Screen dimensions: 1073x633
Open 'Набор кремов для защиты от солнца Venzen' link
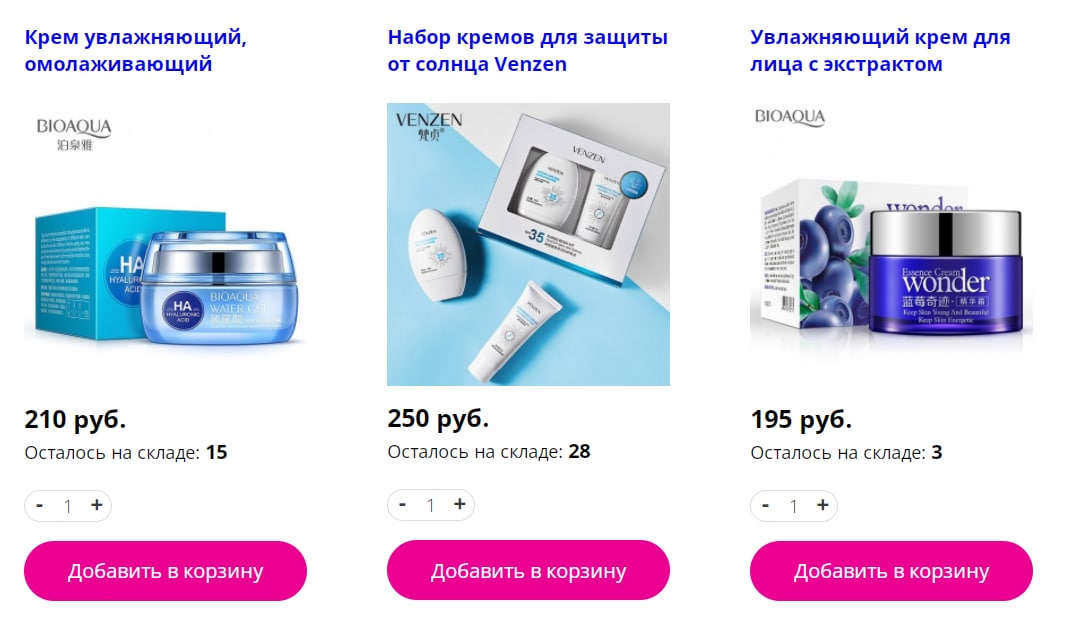pyautogui.click(x=528, y=51)
